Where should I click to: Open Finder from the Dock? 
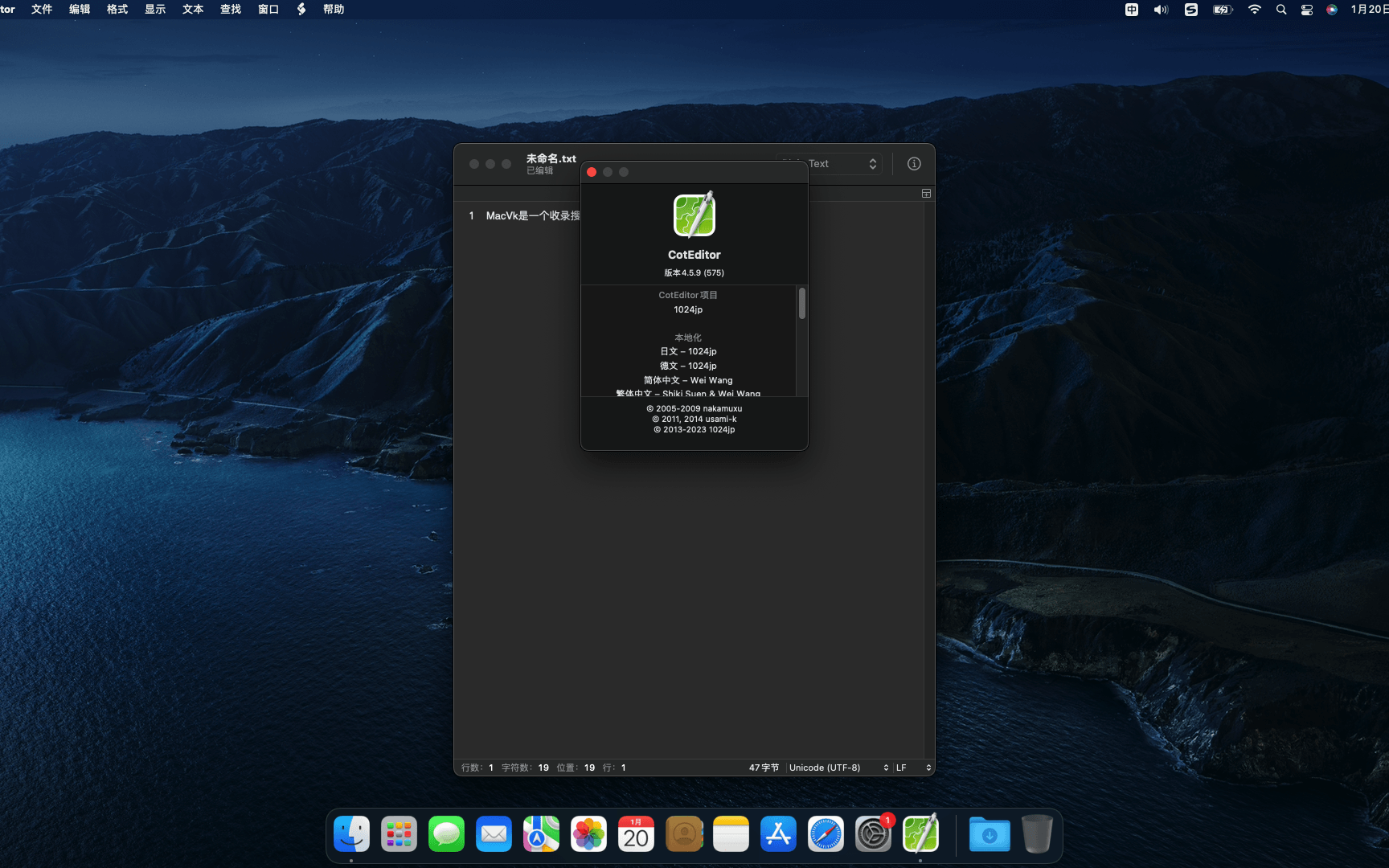351,834
